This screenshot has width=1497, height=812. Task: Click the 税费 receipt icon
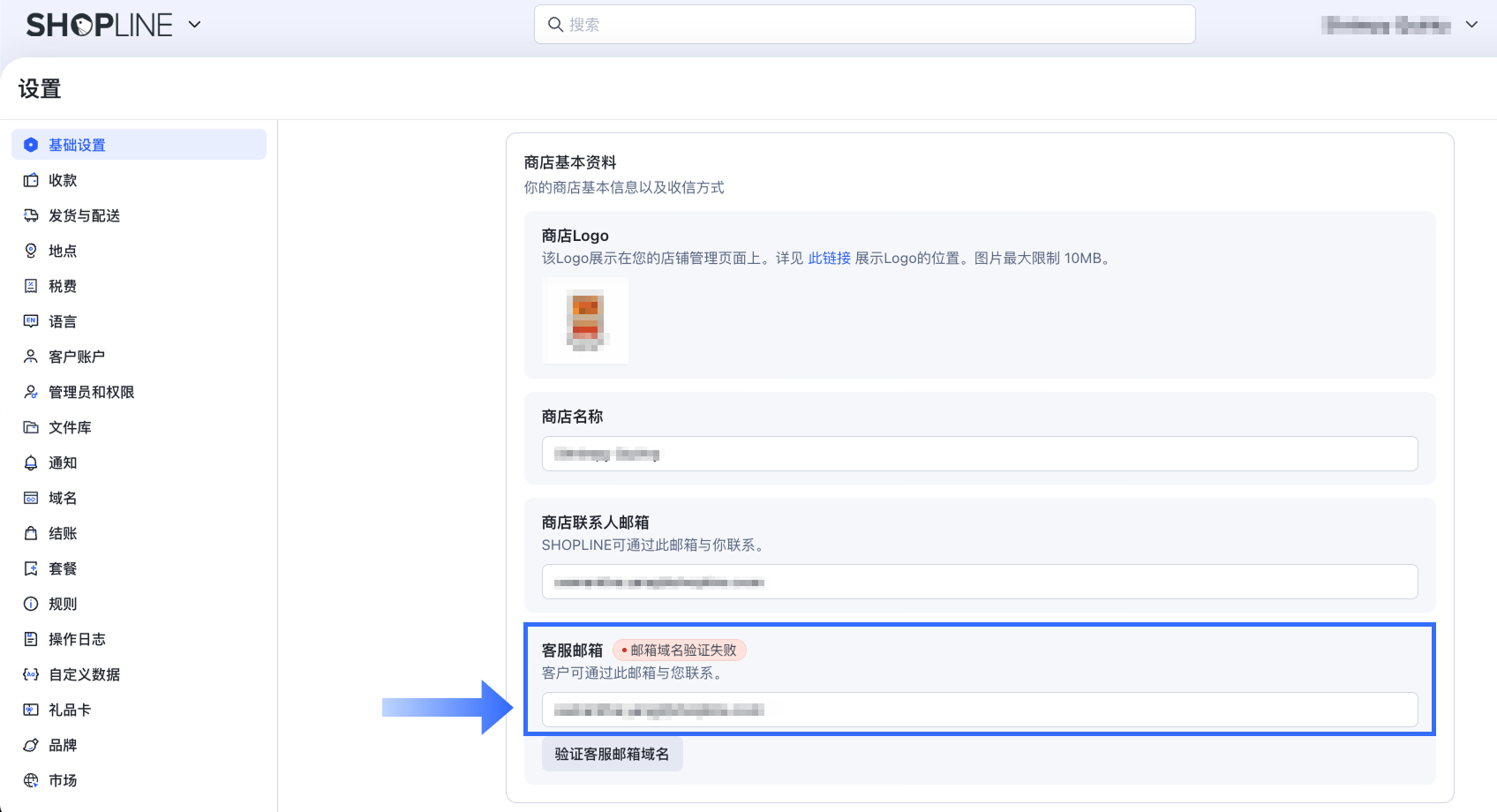(31, 286)
